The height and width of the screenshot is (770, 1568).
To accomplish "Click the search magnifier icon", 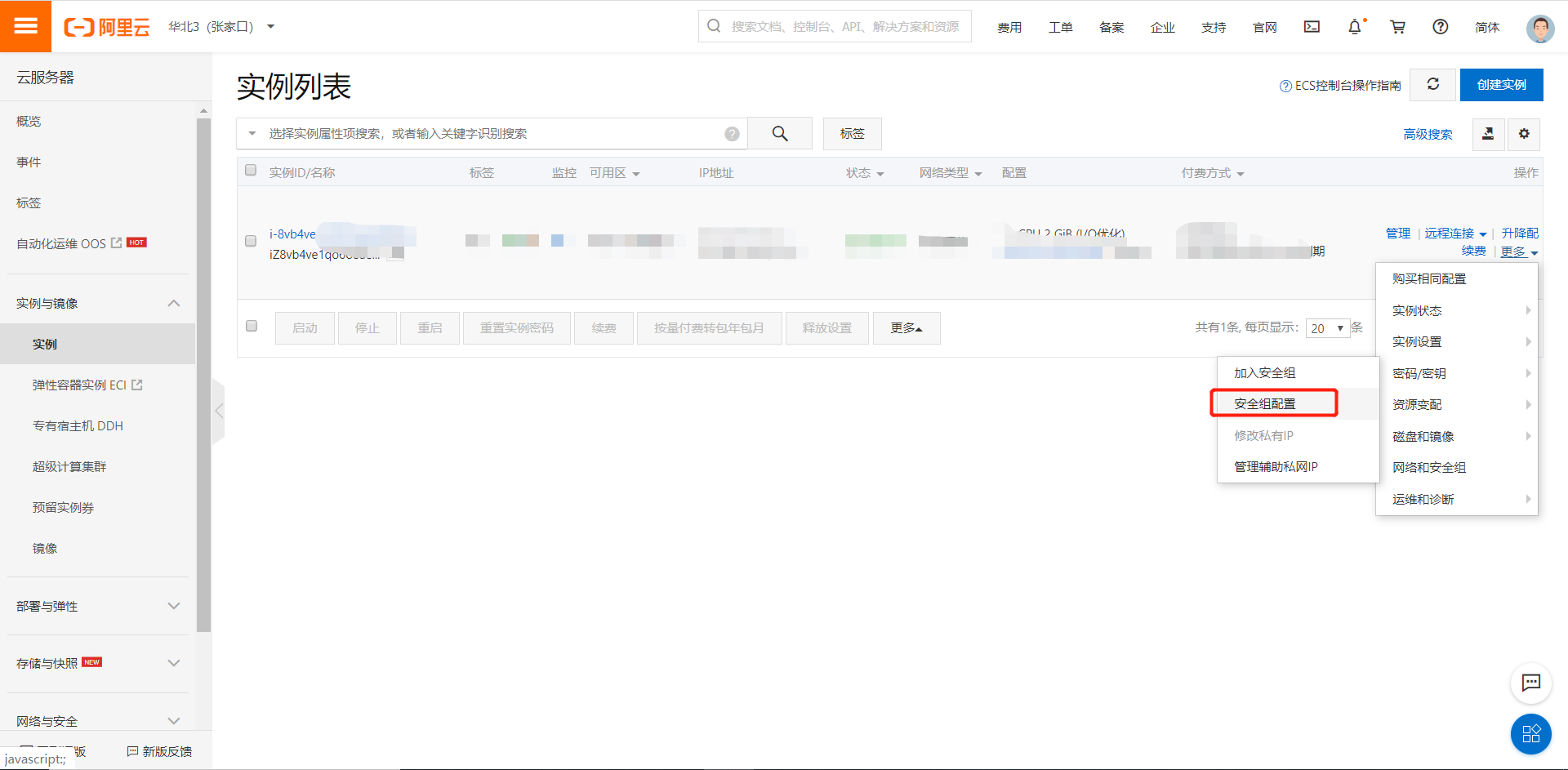I will [x=779, y=133].
